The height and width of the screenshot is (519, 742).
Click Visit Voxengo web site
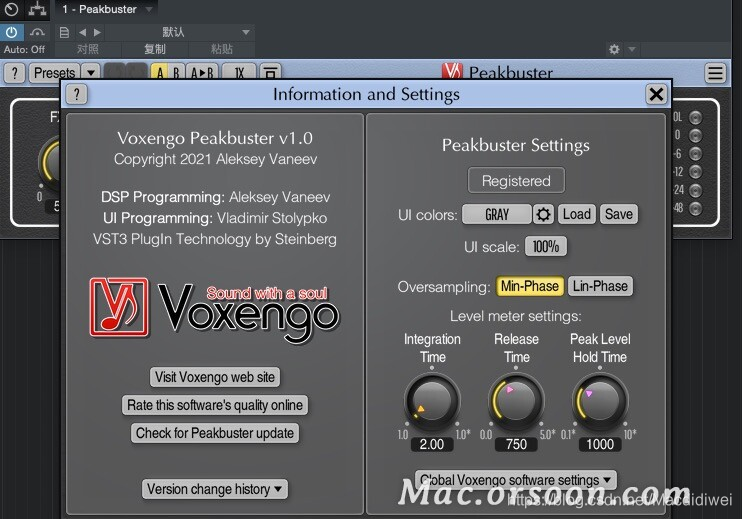(215, 377)
